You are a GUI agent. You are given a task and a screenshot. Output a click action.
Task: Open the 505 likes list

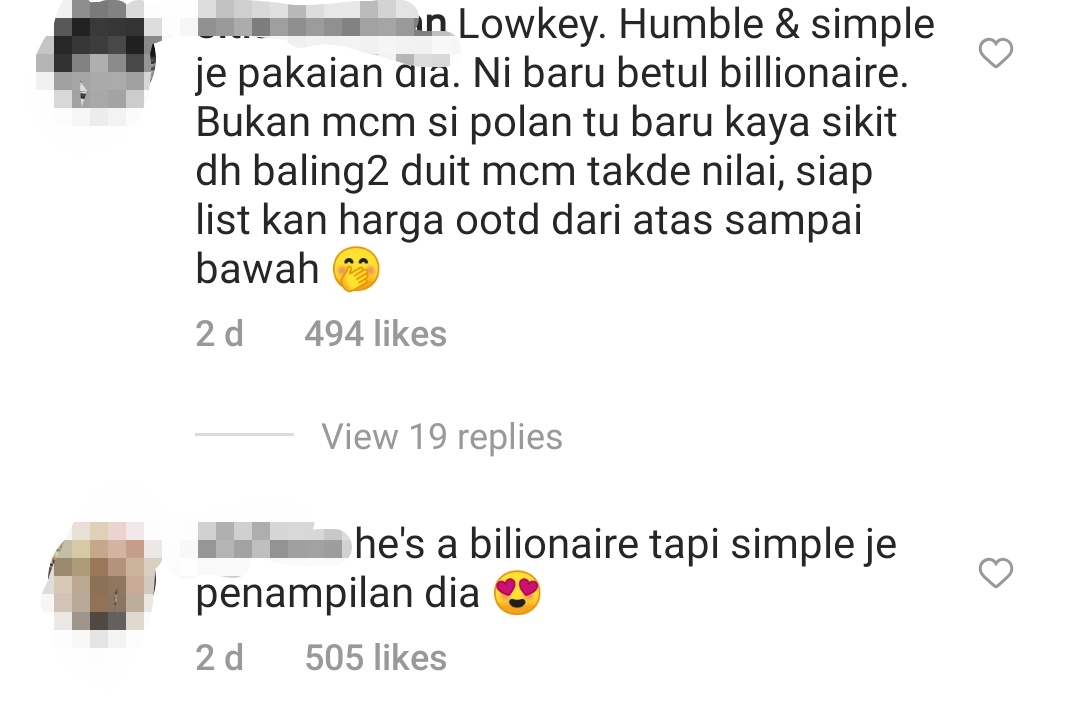(x=375, y=658)
